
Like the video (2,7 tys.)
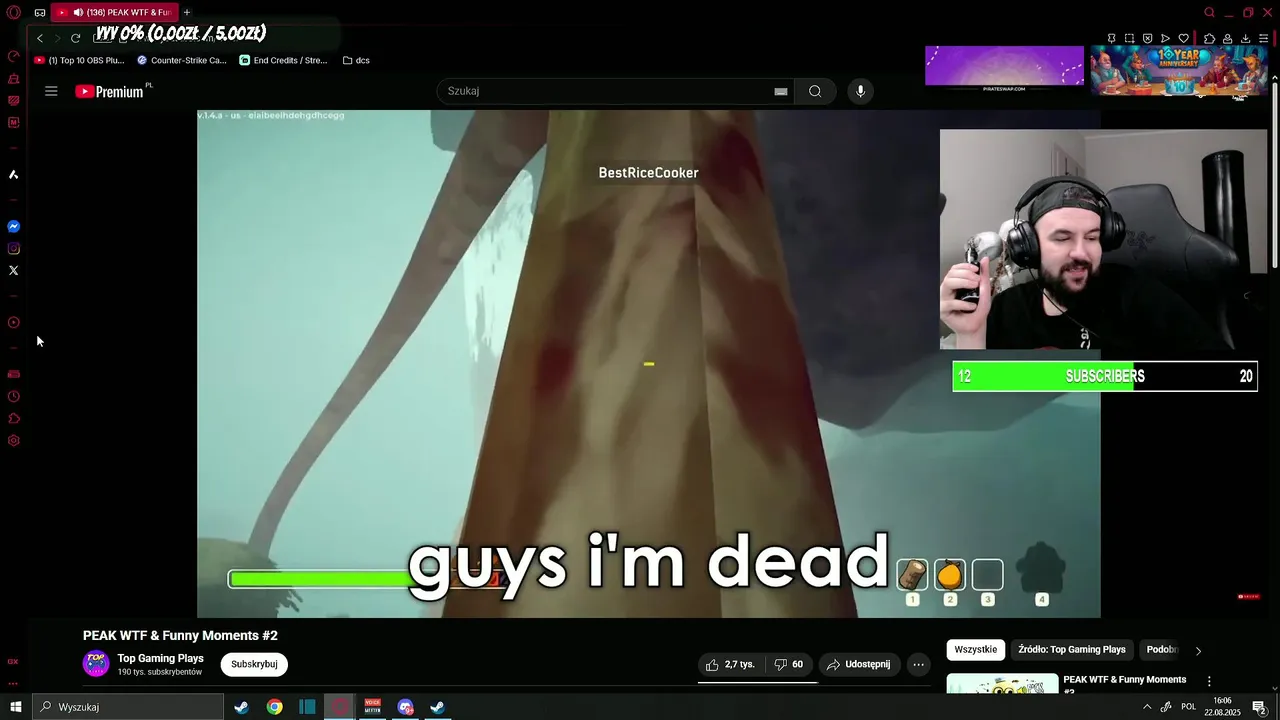(731, 664)
